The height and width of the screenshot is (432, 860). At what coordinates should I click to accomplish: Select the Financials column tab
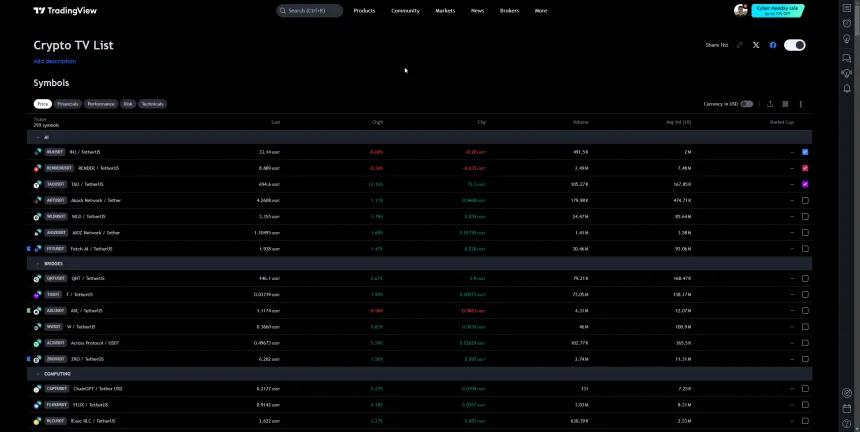pos(68,104)
